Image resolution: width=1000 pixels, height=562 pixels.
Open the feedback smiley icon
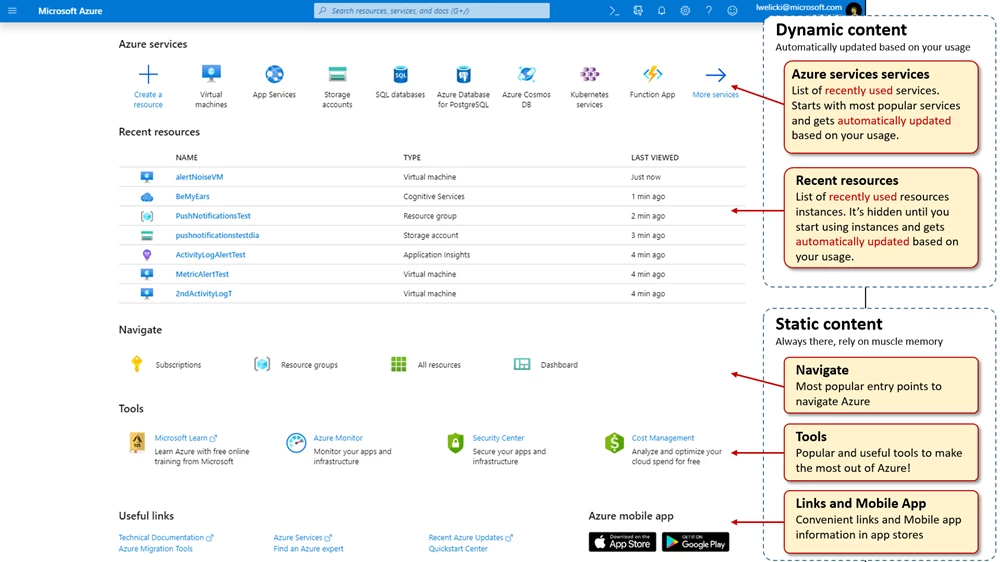(x=732, y=11)
